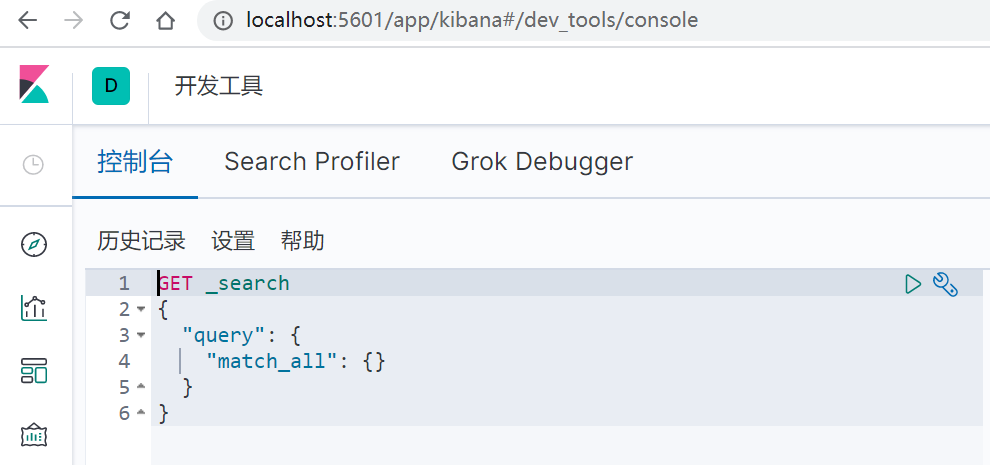Run the request with green play icon
Image resolution: width=990 pixels, height=465 pixels.
tap(913, 284)
